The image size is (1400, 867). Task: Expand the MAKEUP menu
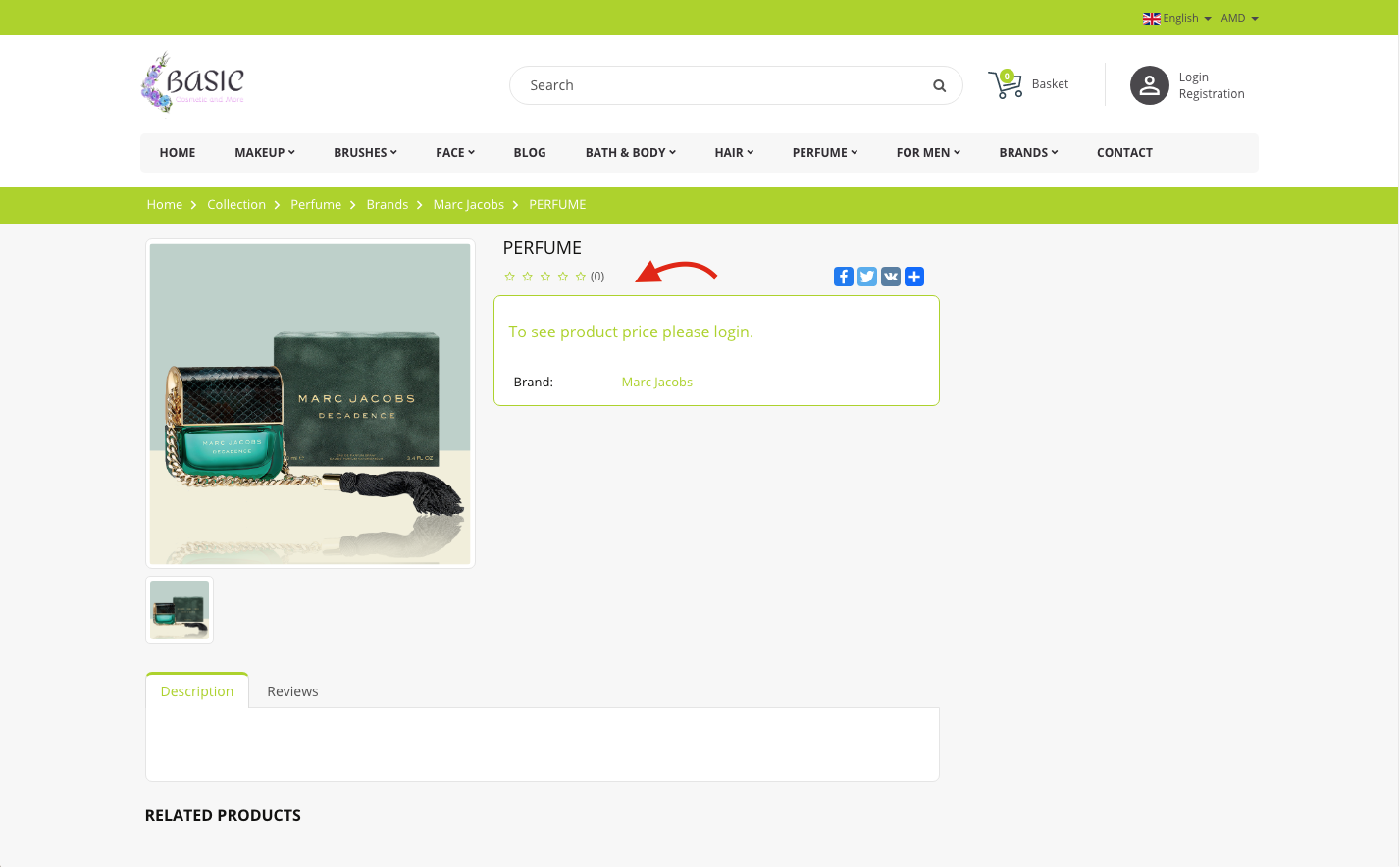click(x=264, y=153)
